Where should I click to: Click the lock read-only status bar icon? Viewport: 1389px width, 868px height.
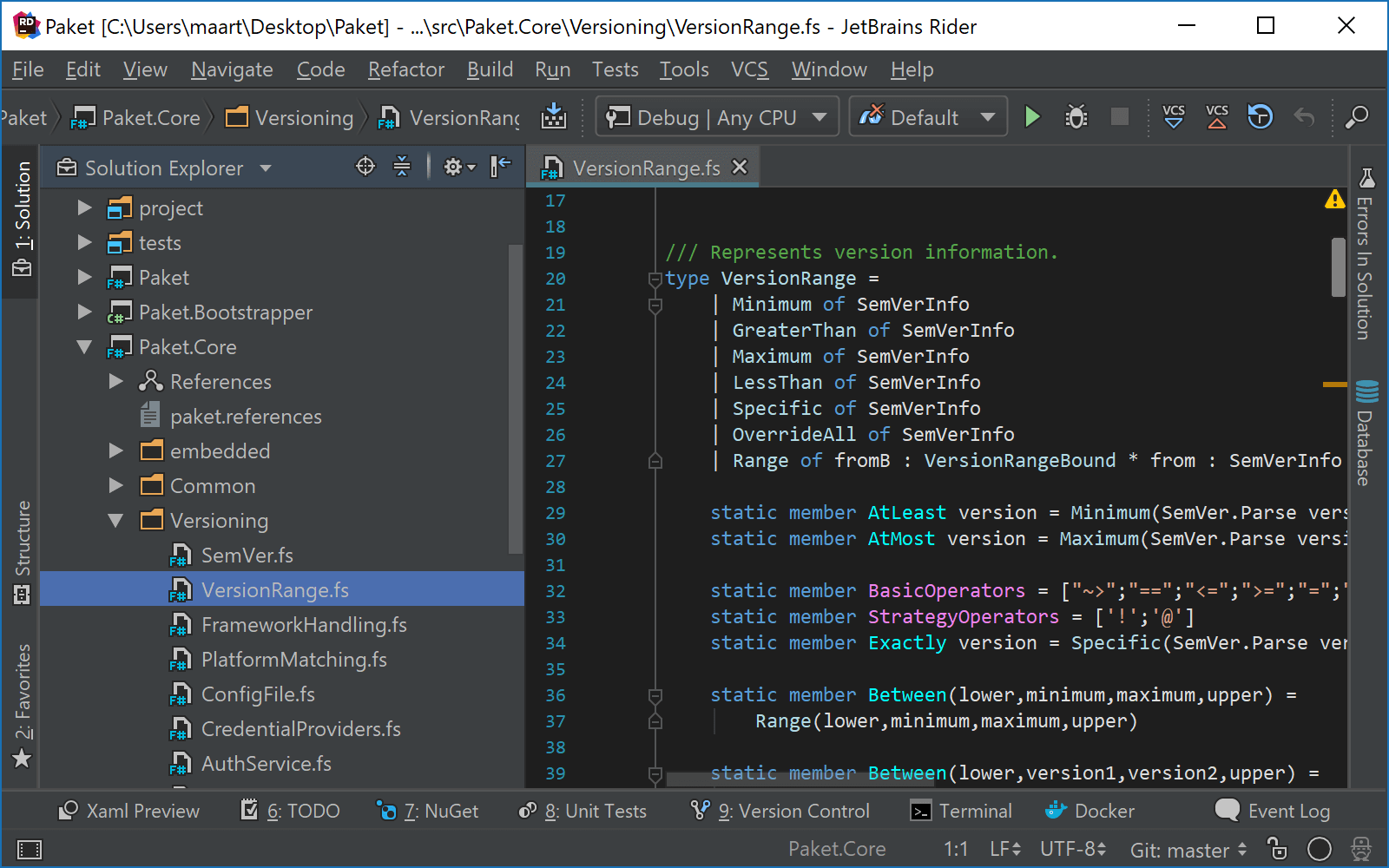pos(1277,848)
